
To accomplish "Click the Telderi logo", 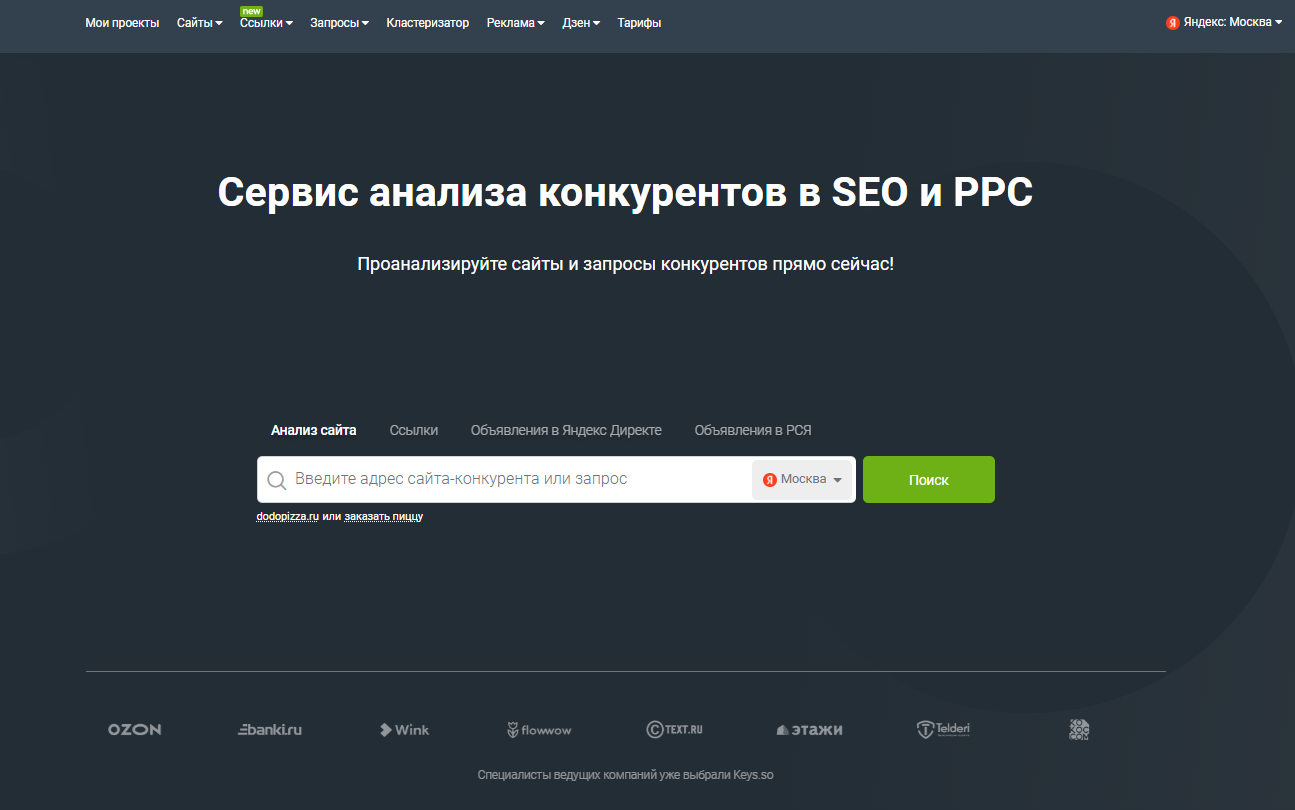I will click(x=943, y=730).
